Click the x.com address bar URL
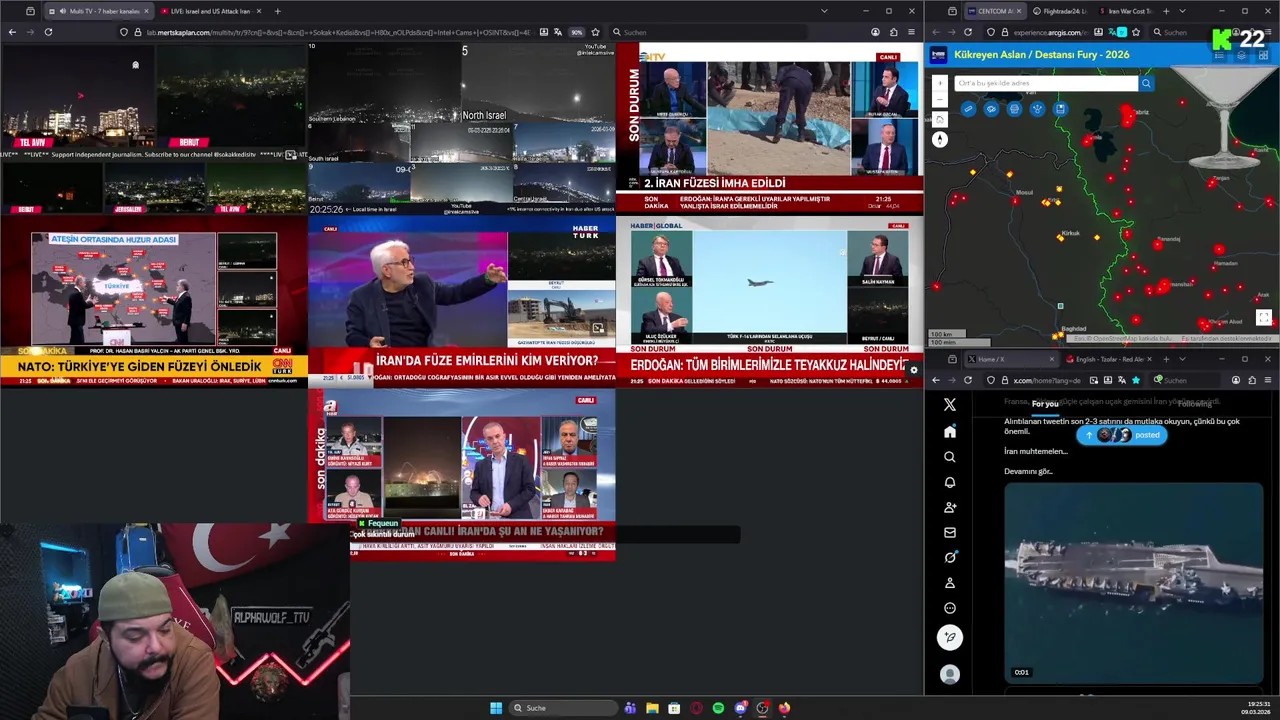Screen dimensions: 1280x720 tap(1045, 380)
